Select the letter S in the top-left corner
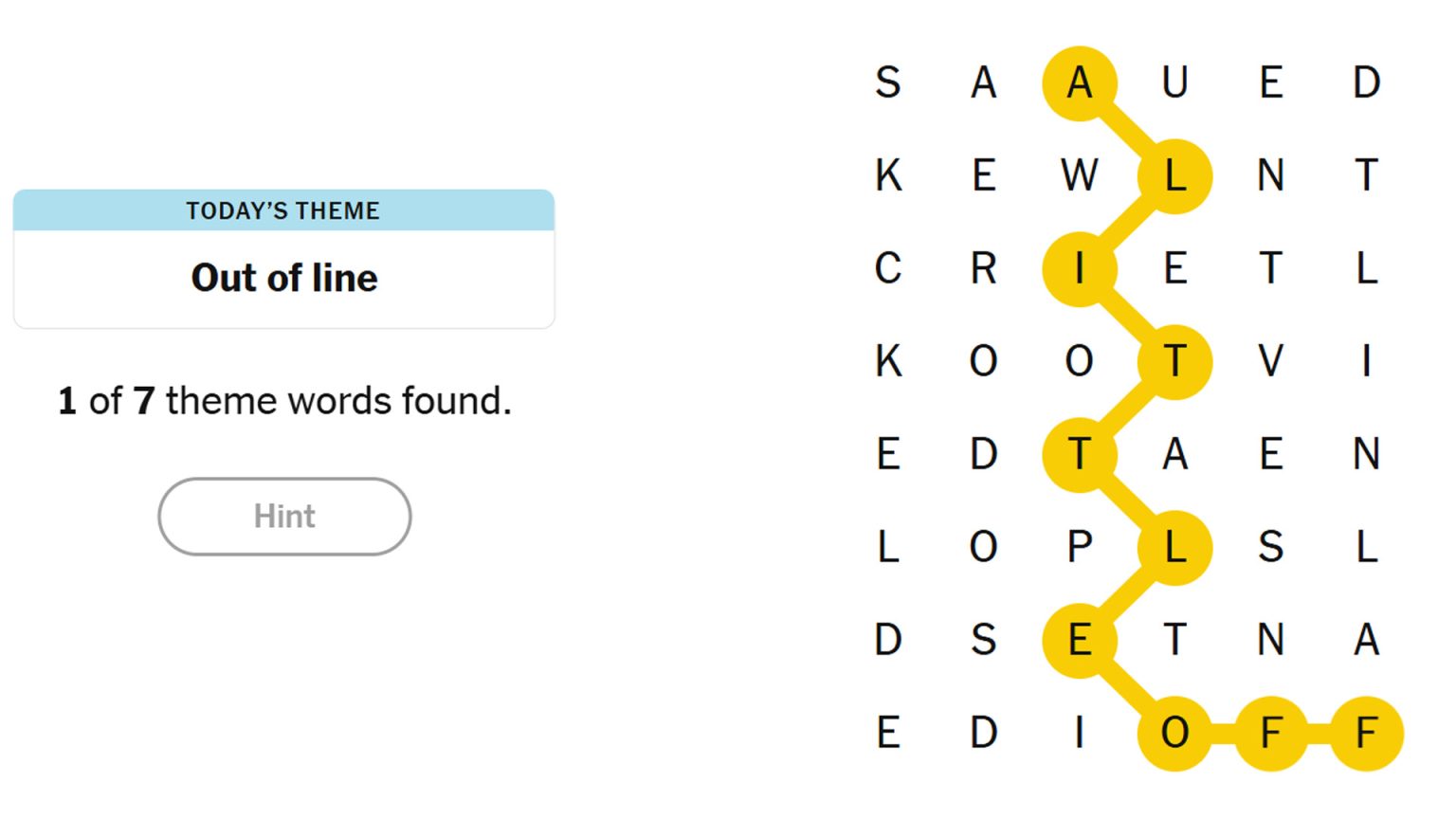The width and height of the screenshot is (1456, 819). coord(887,83)
